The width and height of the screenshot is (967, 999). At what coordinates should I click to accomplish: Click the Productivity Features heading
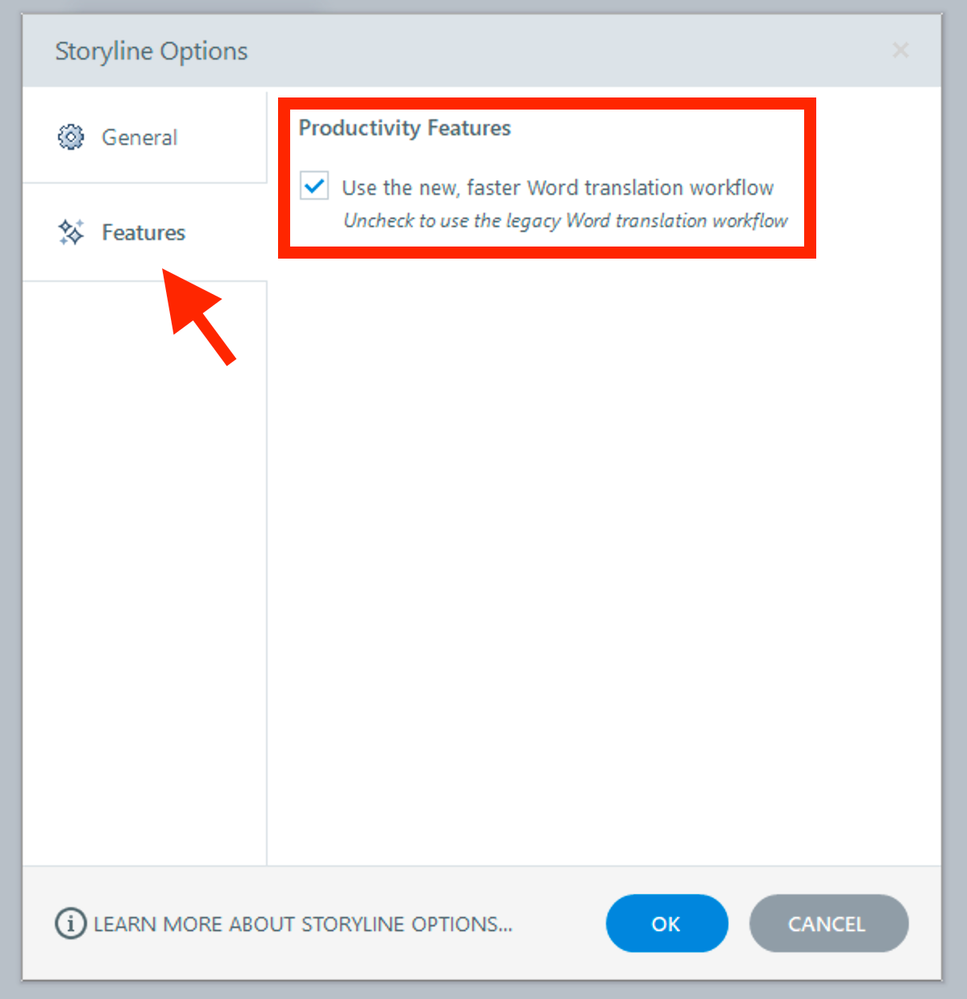(404, 128)
